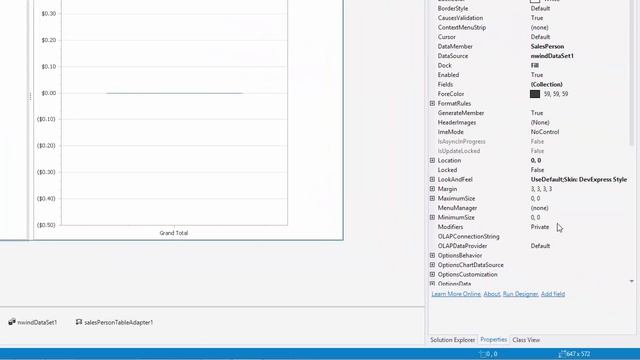Switch to the Solution Explorer tab
640x360 pixels.
452,340
